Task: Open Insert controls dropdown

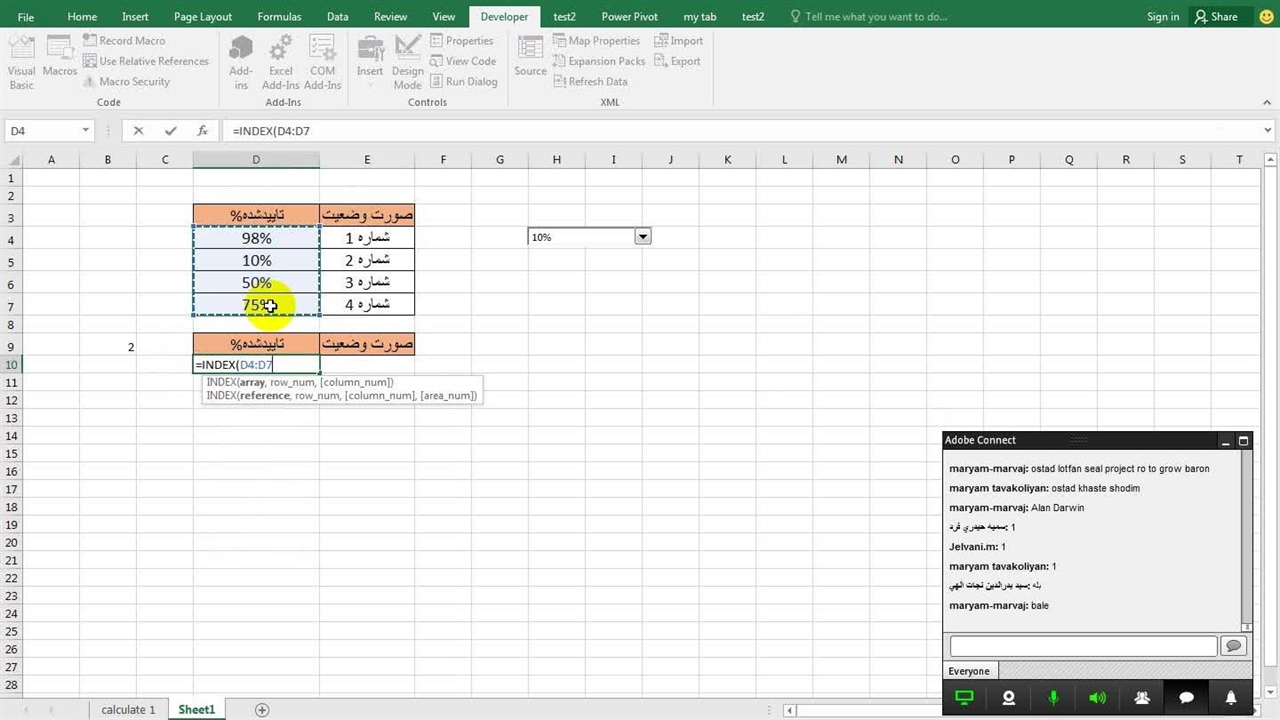Action: pos(370,62)
